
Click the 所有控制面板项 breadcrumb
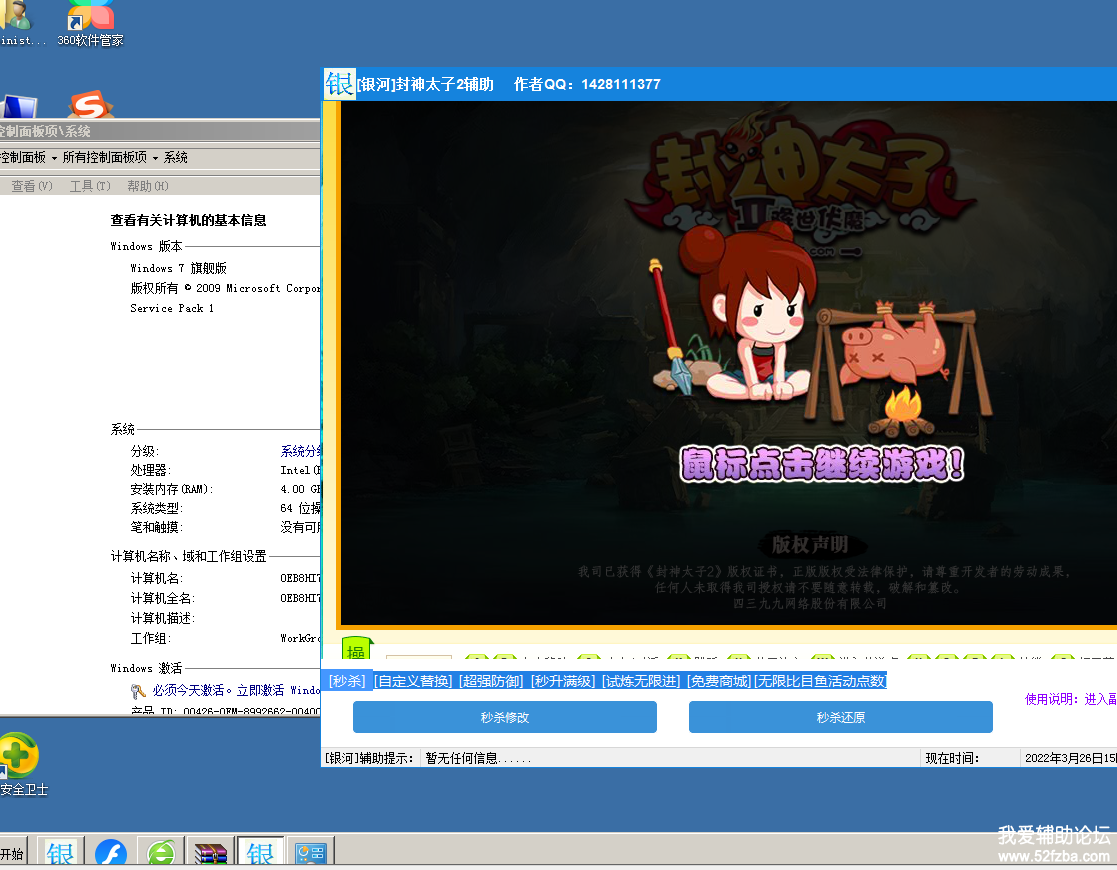click(105, 157)
